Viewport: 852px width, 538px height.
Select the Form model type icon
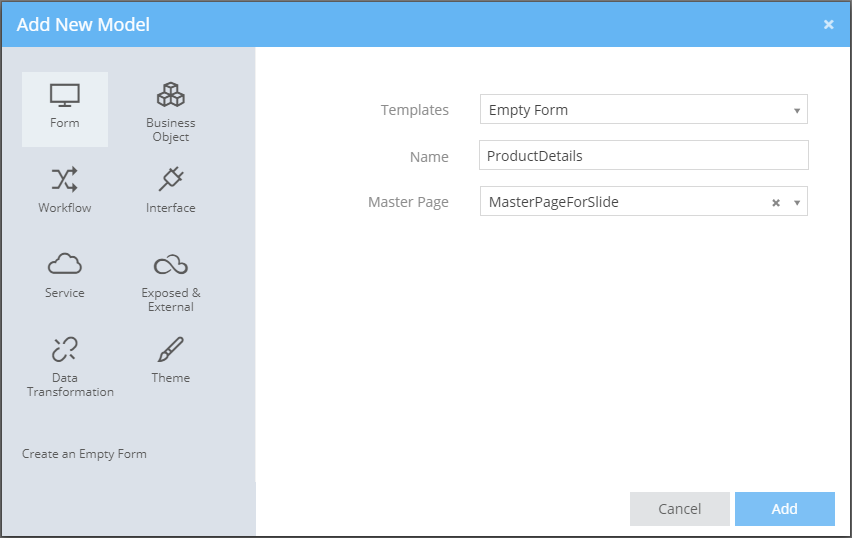pyautogui.click(x=65, y=97)
